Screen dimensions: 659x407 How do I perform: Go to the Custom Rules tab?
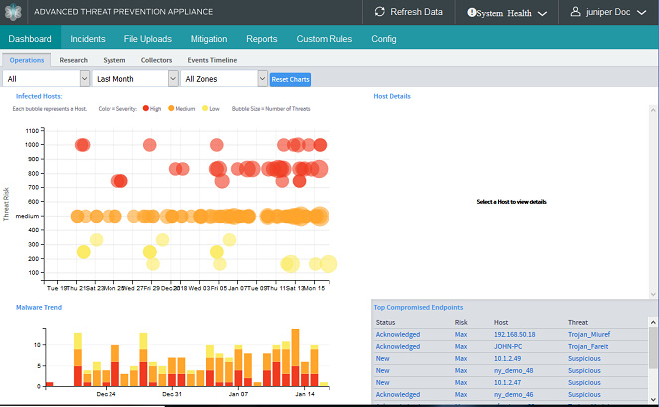(324, 39)
